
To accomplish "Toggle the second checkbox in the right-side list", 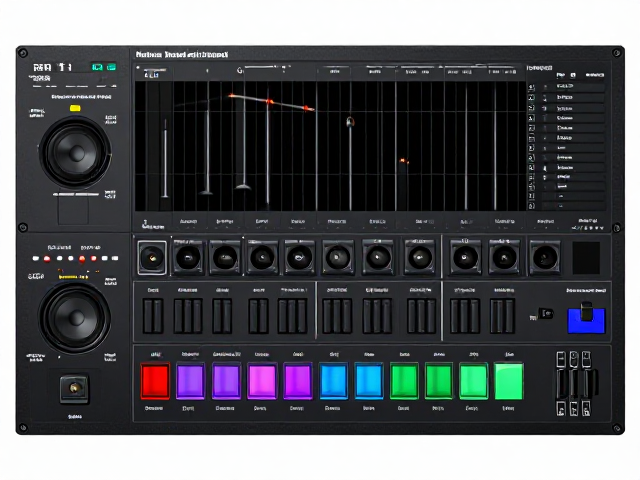I will coord(531,98).
